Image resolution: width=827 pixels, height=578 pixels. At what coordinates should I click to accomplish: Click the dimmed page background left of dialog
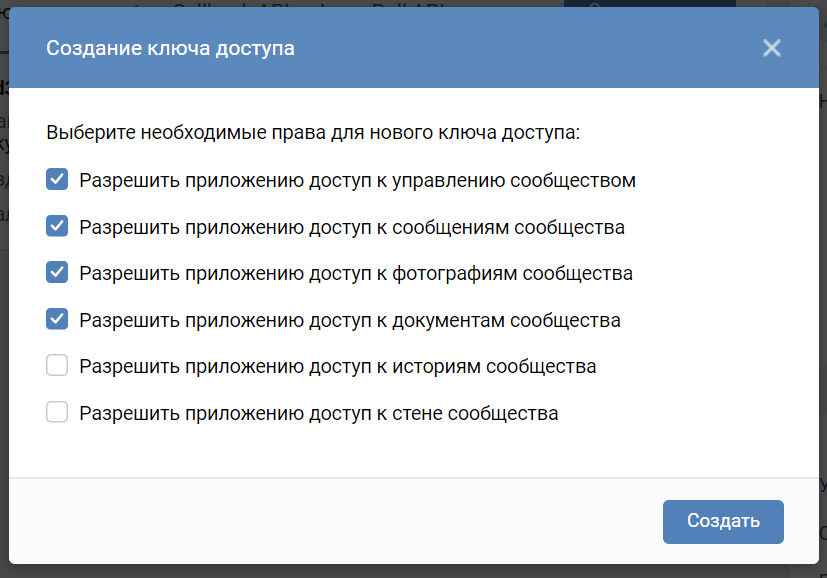[4, 300]
